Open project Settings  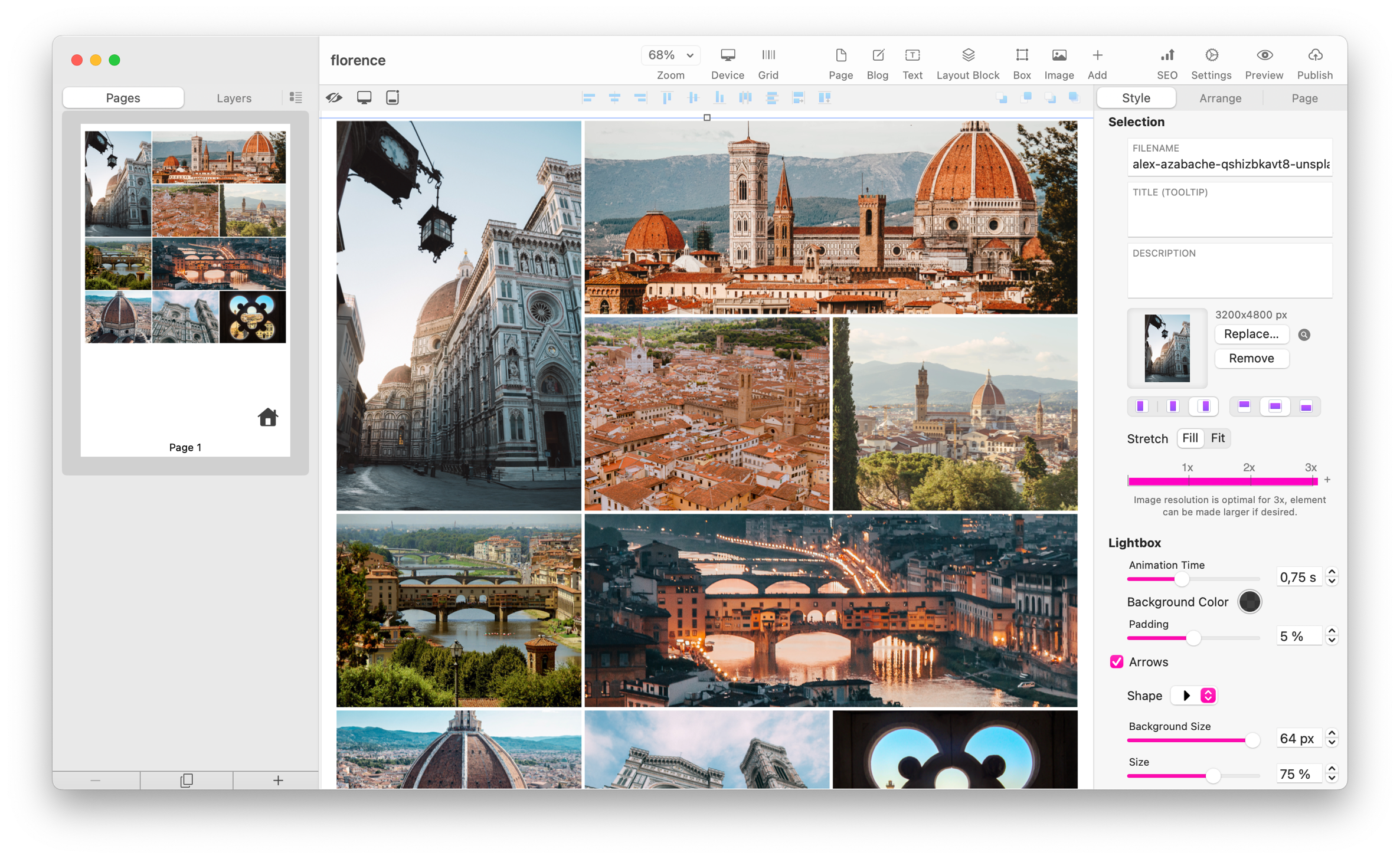[1211, 64]
